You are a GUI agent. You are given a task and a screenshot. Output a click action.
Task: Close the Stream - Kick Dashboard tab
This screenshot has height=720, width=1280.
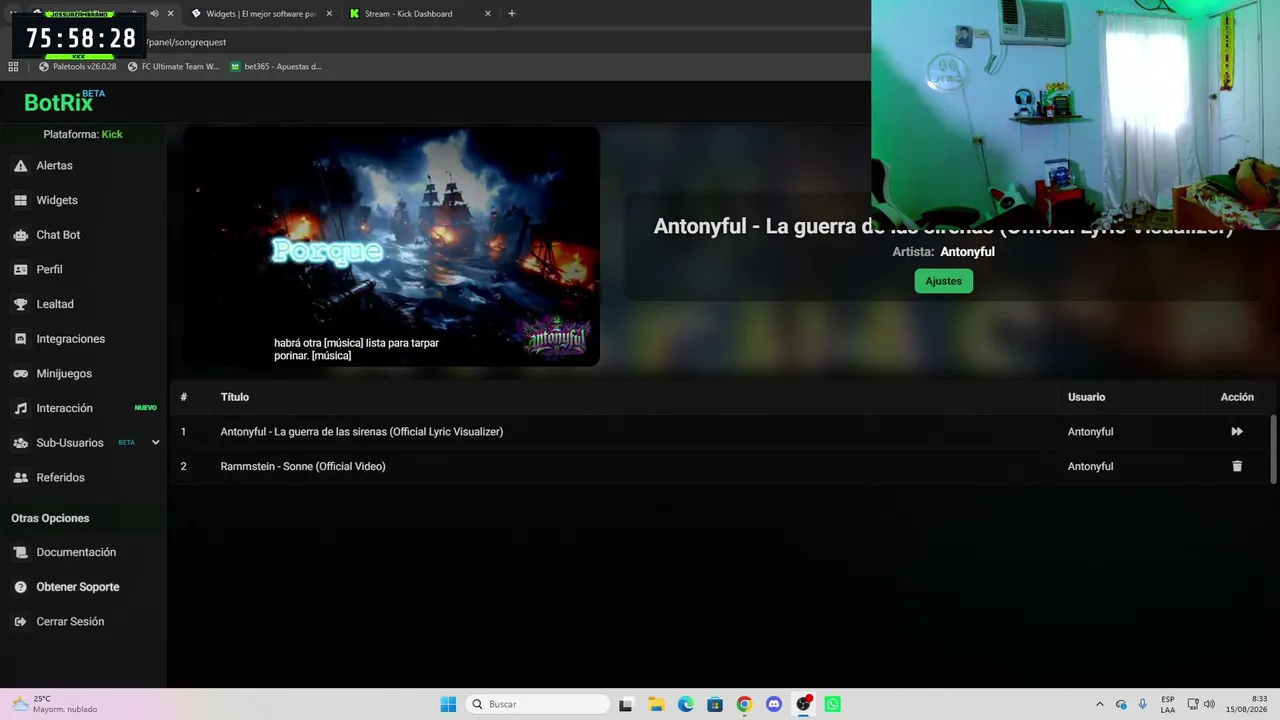point(488,14)
